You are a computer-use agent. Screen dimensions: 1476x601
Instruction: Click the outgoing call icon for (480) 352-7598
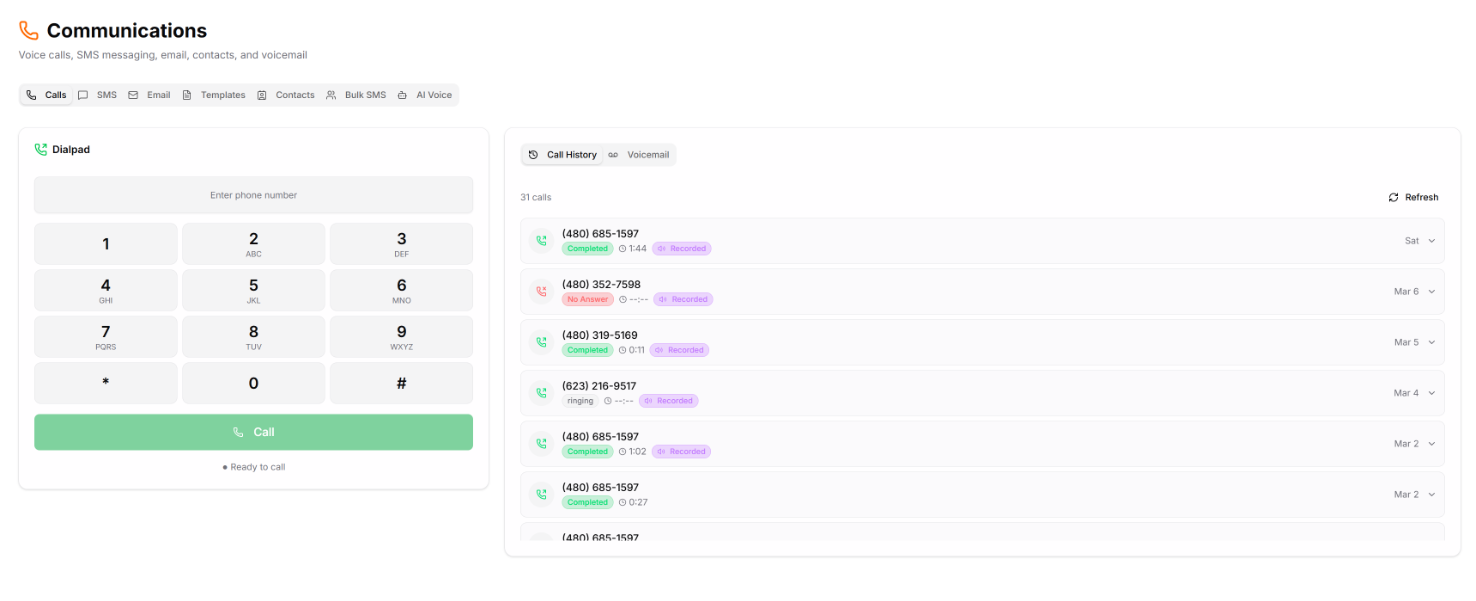pos(541,292)
